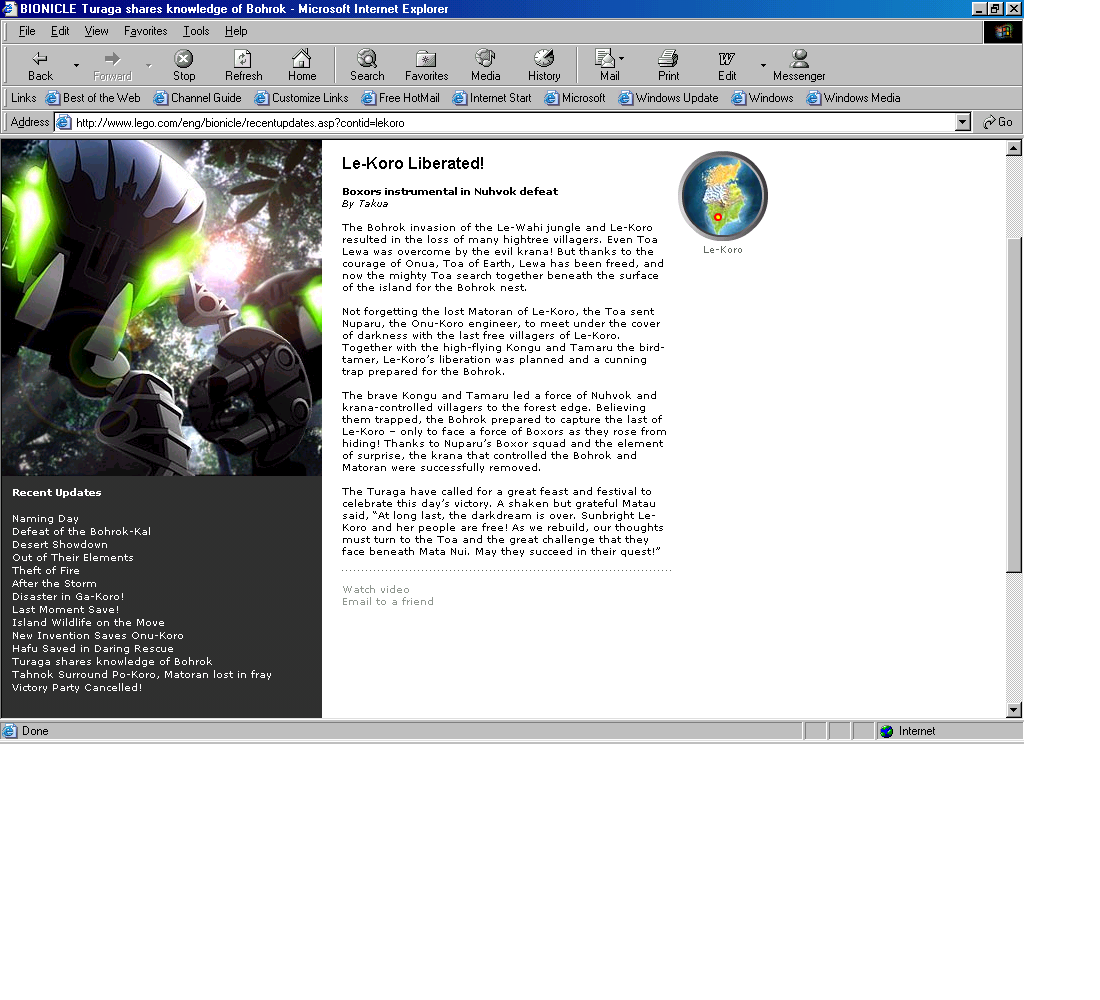The image size is (1100, 1000).
Task: Open the Channel Guide links-bar shortcut
Action: pyautogui.click(x=198, y=98)
